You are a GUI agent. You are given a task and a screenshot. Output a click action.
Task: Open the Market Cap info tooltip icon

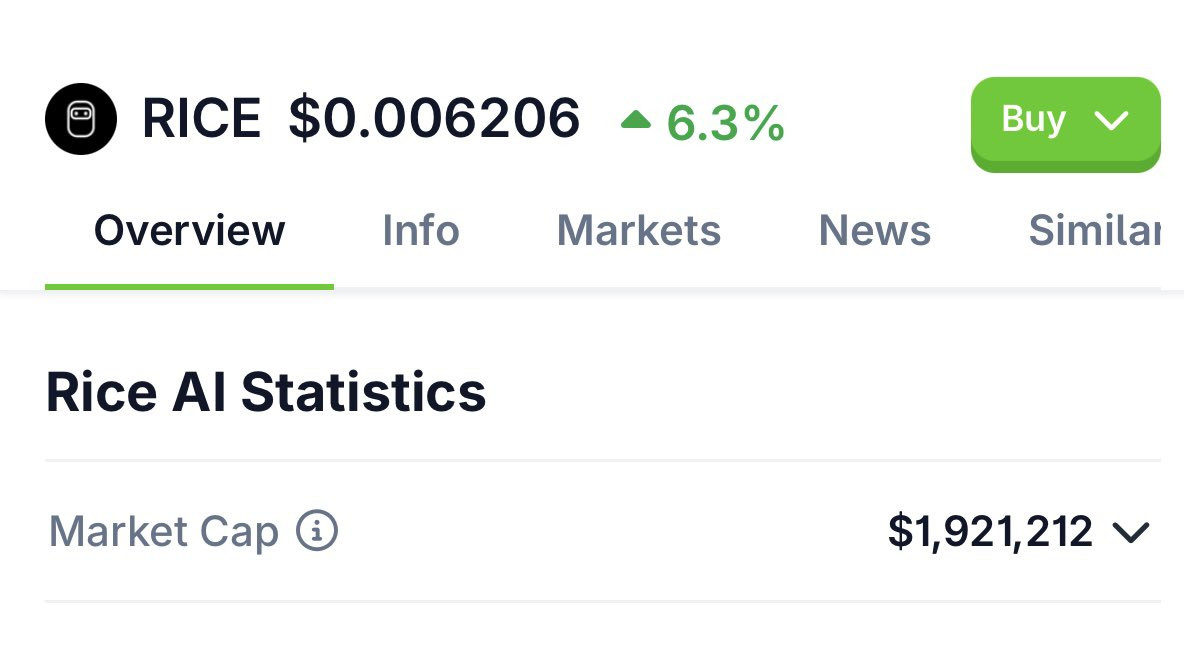pos(316,530)
